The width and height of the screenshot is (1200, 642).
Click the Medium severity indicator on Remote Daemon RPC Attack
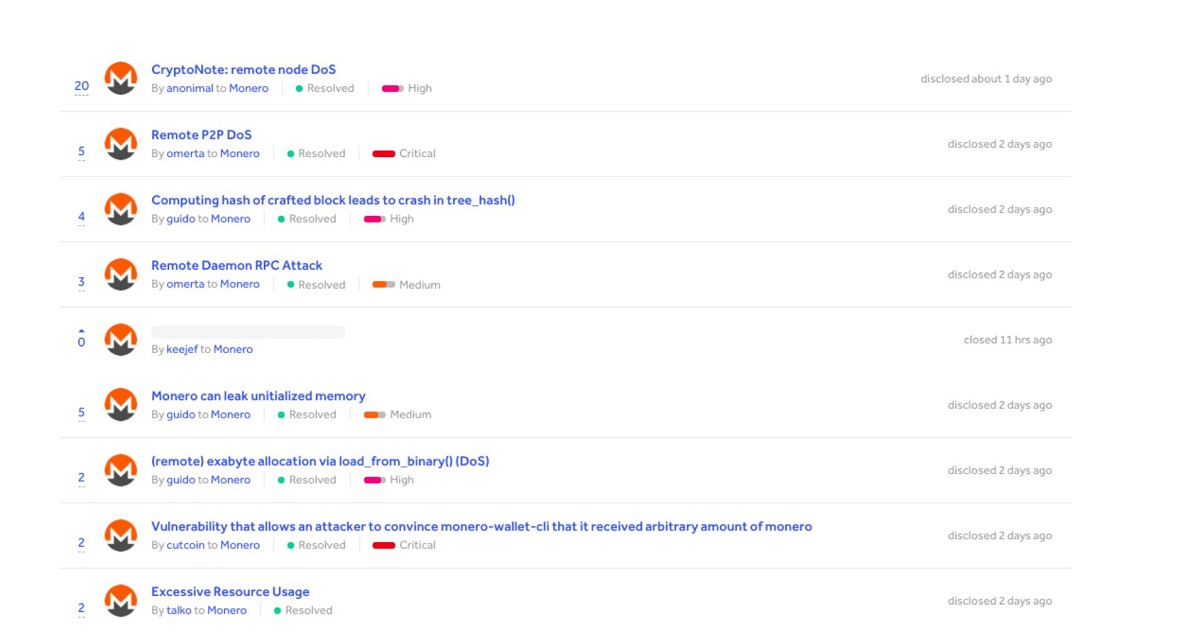406,284
